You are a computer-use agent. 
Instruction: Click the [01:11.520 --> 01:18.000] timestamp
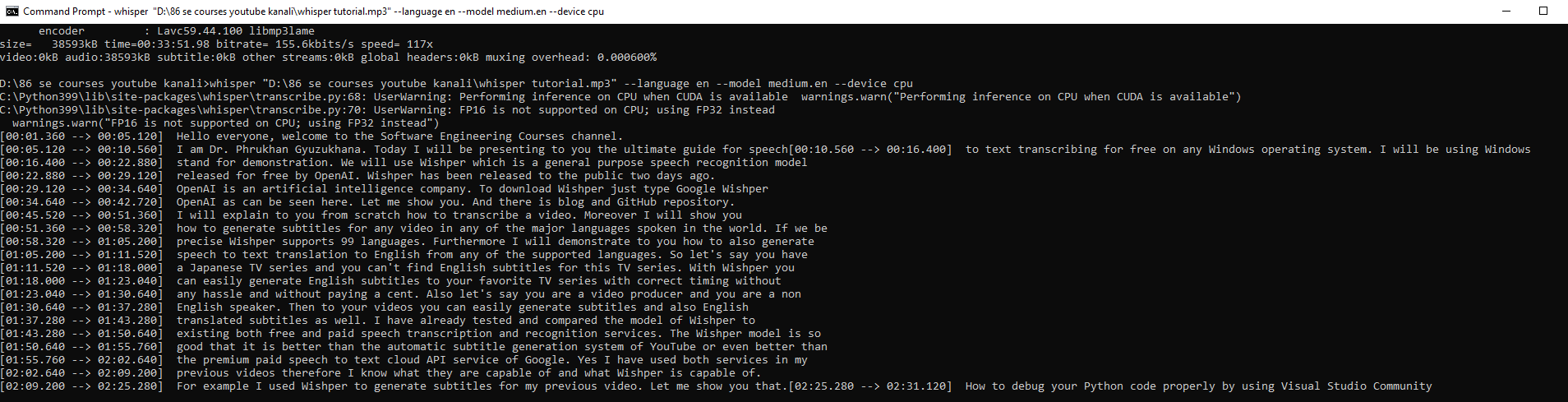(x=81, y=268)
